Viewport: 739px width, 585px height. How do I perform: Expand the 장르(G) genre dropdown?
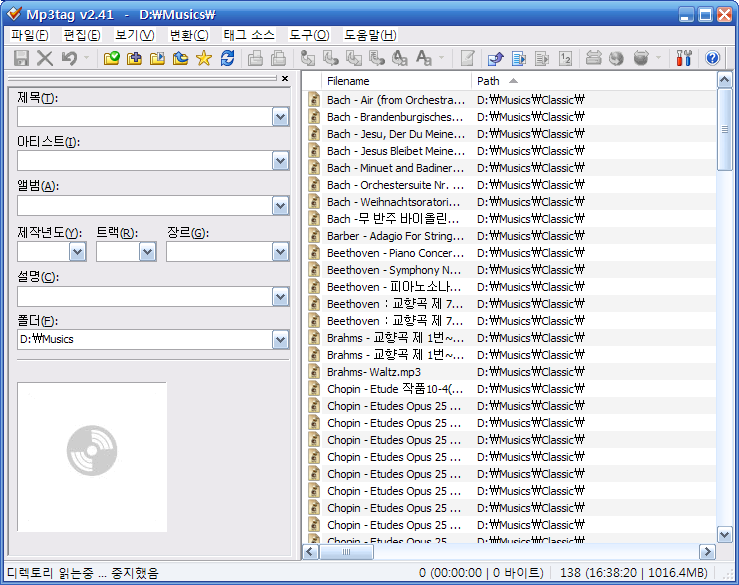point(280,252)
